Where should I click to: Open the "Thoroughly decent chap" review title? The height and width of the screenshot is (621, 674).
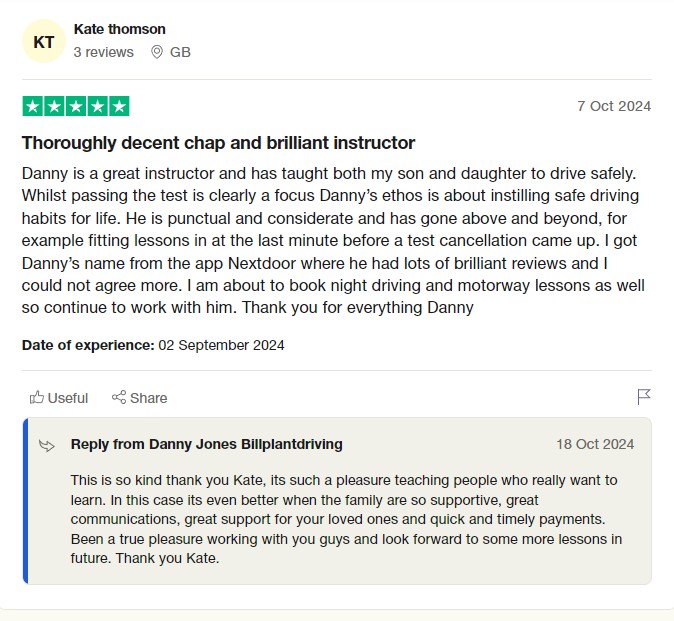[x=218, y=143]
